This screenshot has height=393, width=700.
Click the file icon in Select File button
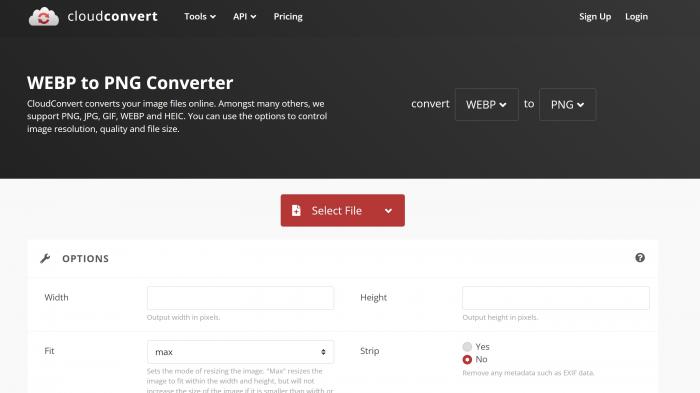pos(296,210)
